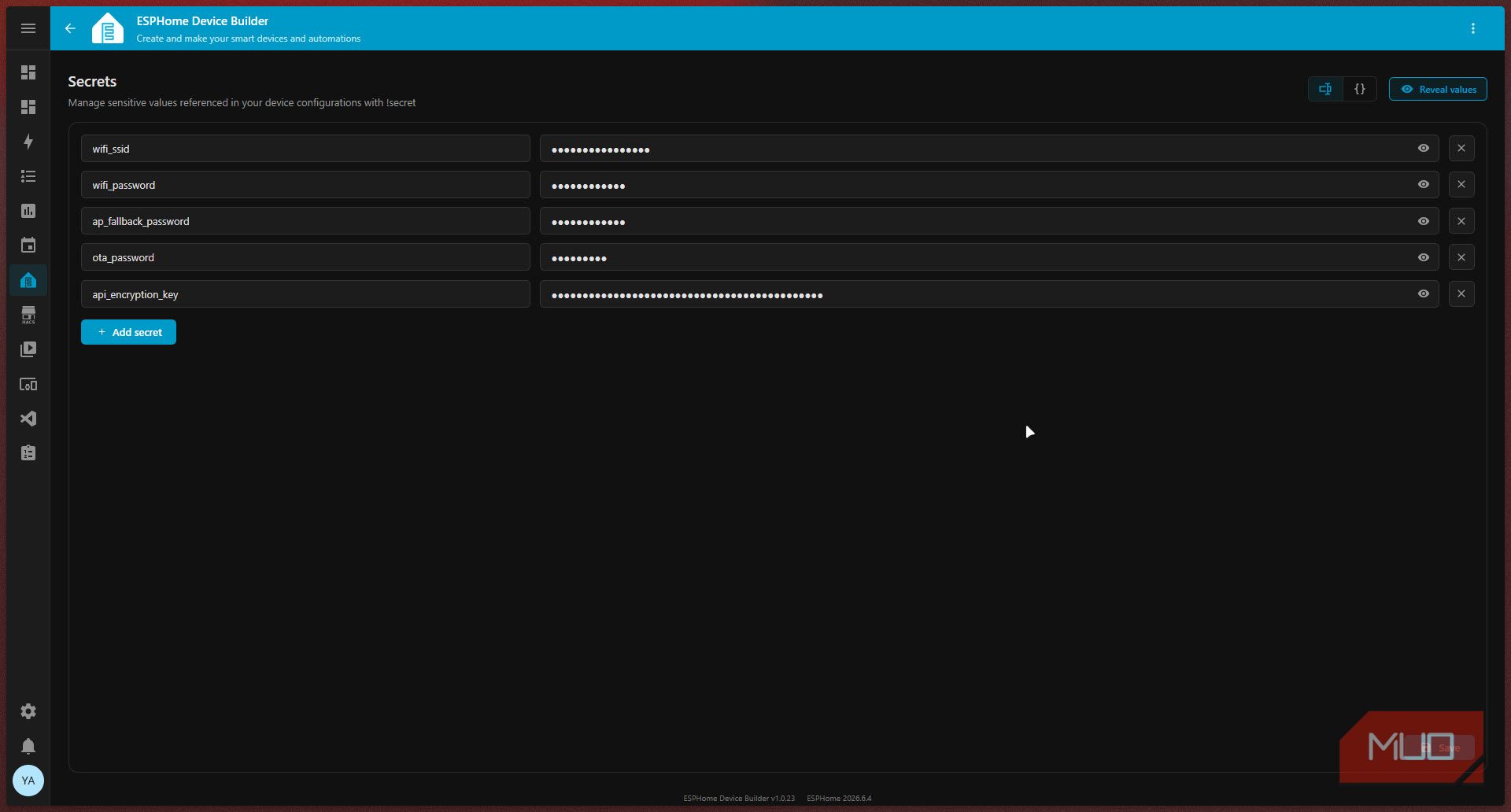Click the Manage sensitive values description text

pyautogui.click(x=242, y=102)
